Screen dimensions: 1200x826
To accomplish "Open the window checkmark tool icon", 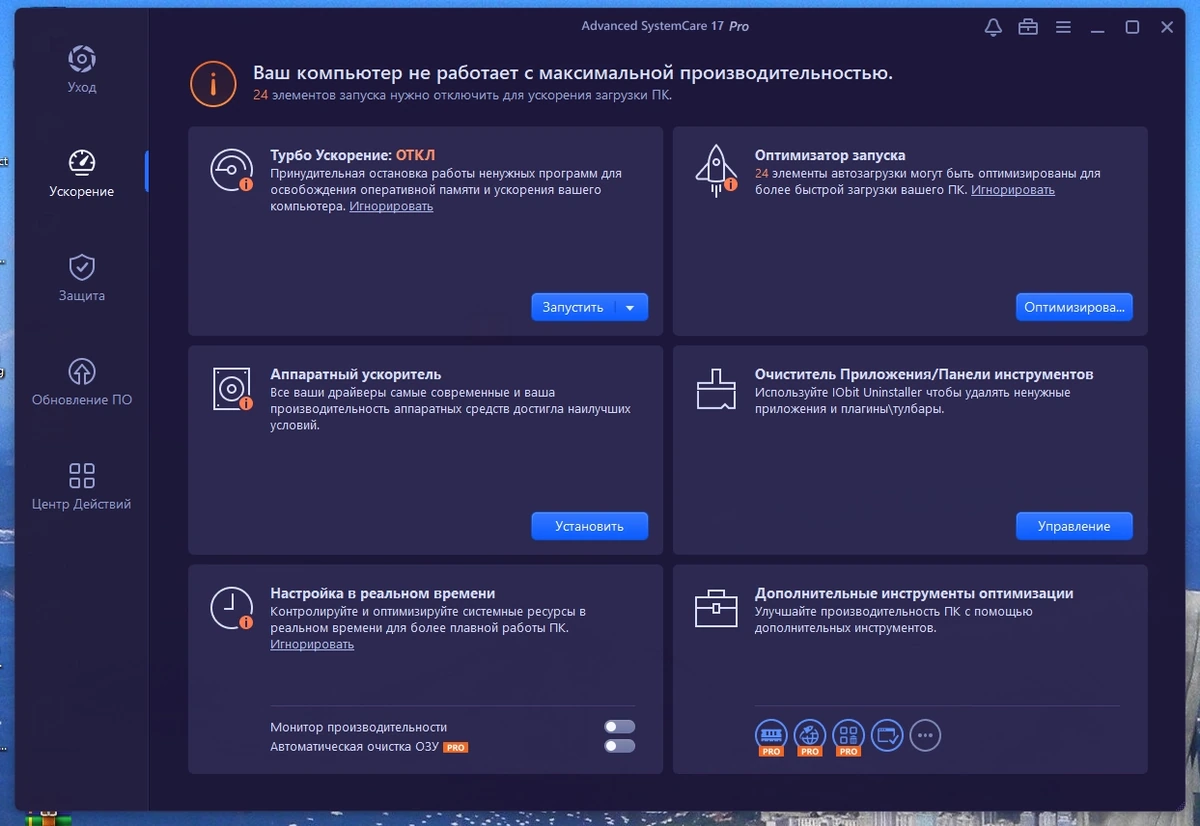I will 887,736.
